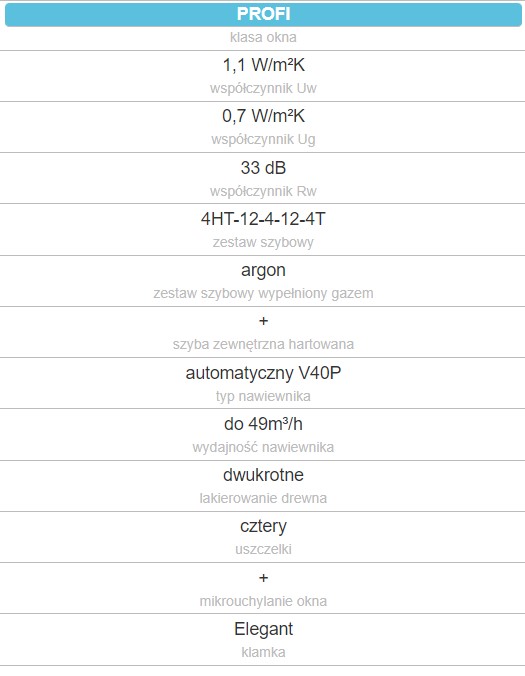The image size is (525, 676).
Task: Click the typ nawiewnika label
Action: (263, 396)
